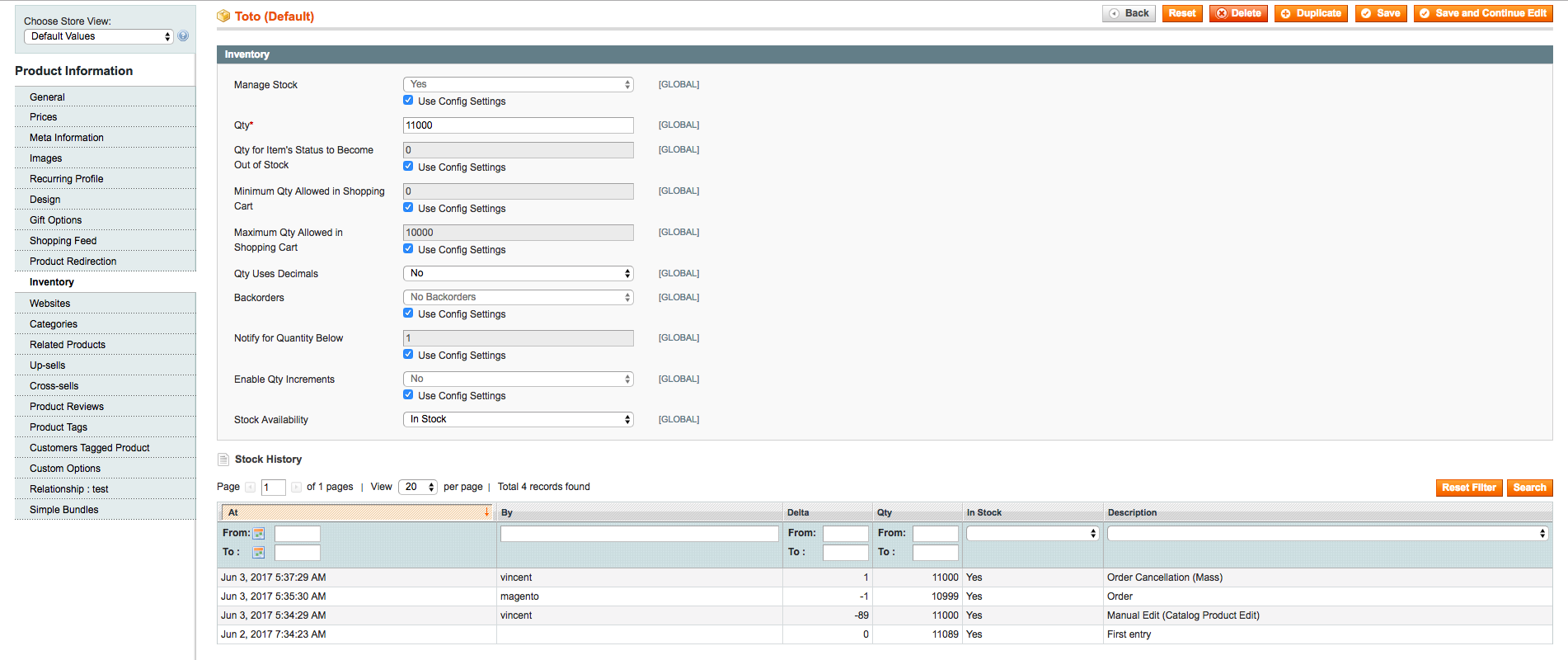Click the Save button
The height and width of the screenshot is (660, 1568).
1381,13
